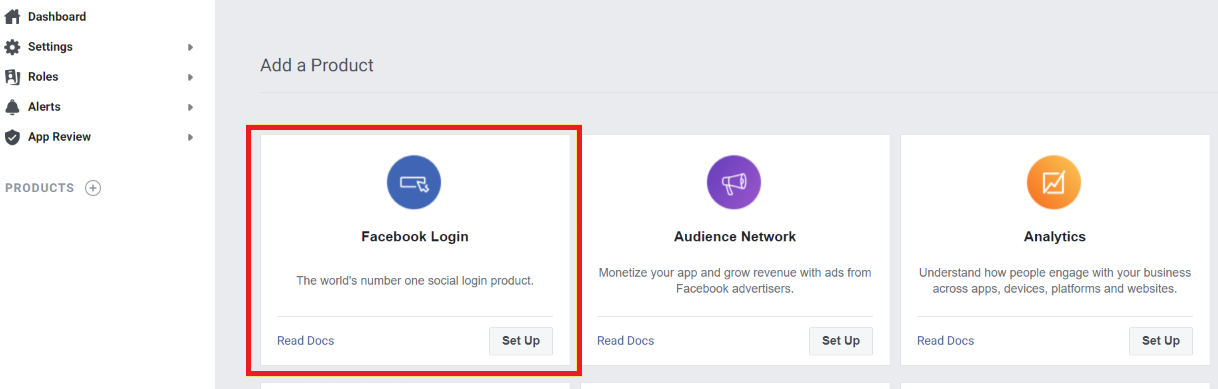Add a product with plus icon
Image resolution: width=1218 pixels, height=389 pixels.
coord(93,188)
